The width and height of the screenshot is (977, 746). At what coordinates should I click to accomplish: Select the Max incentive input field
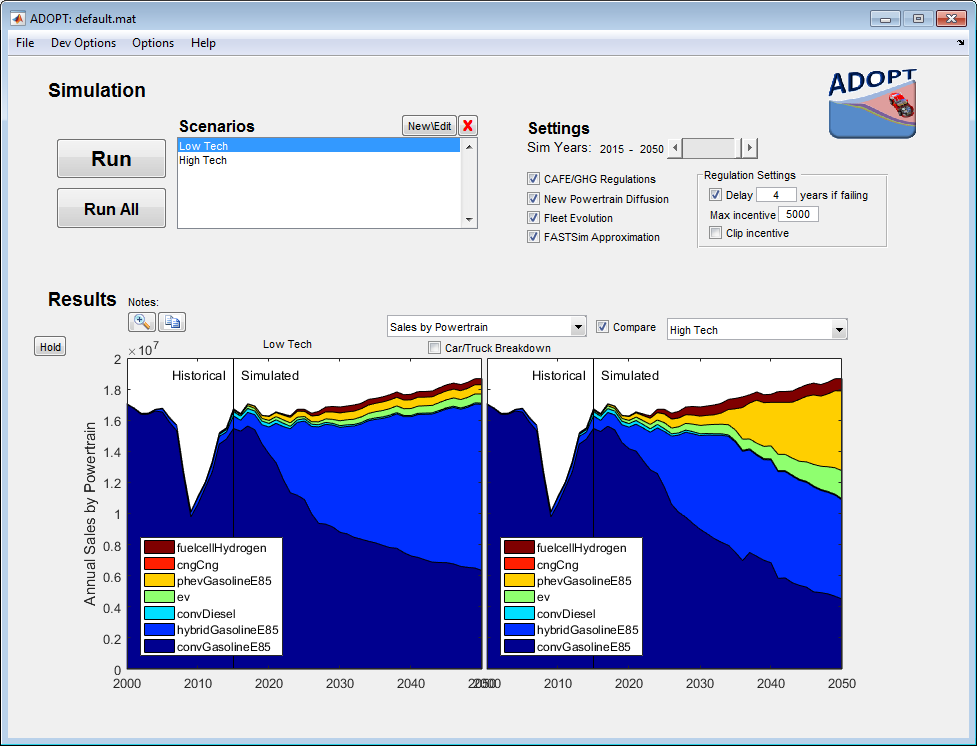(800, 214)
